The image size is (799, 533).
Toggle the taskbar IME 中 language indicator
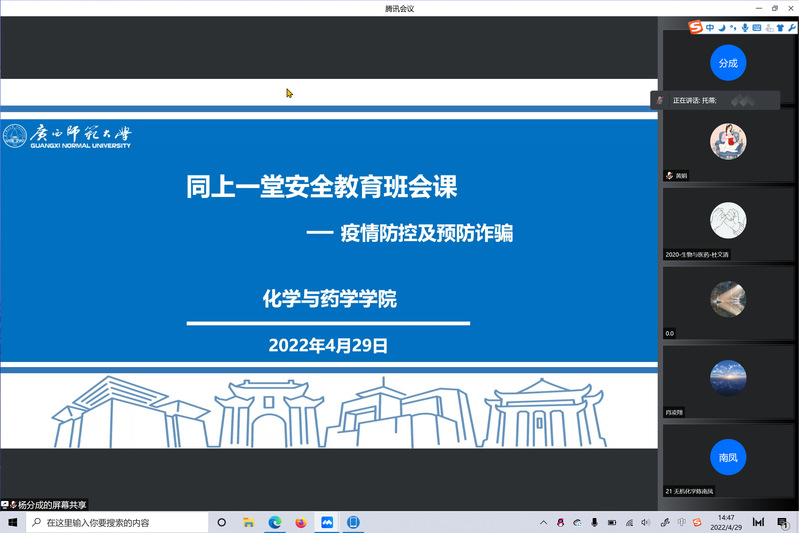point(682,522)
